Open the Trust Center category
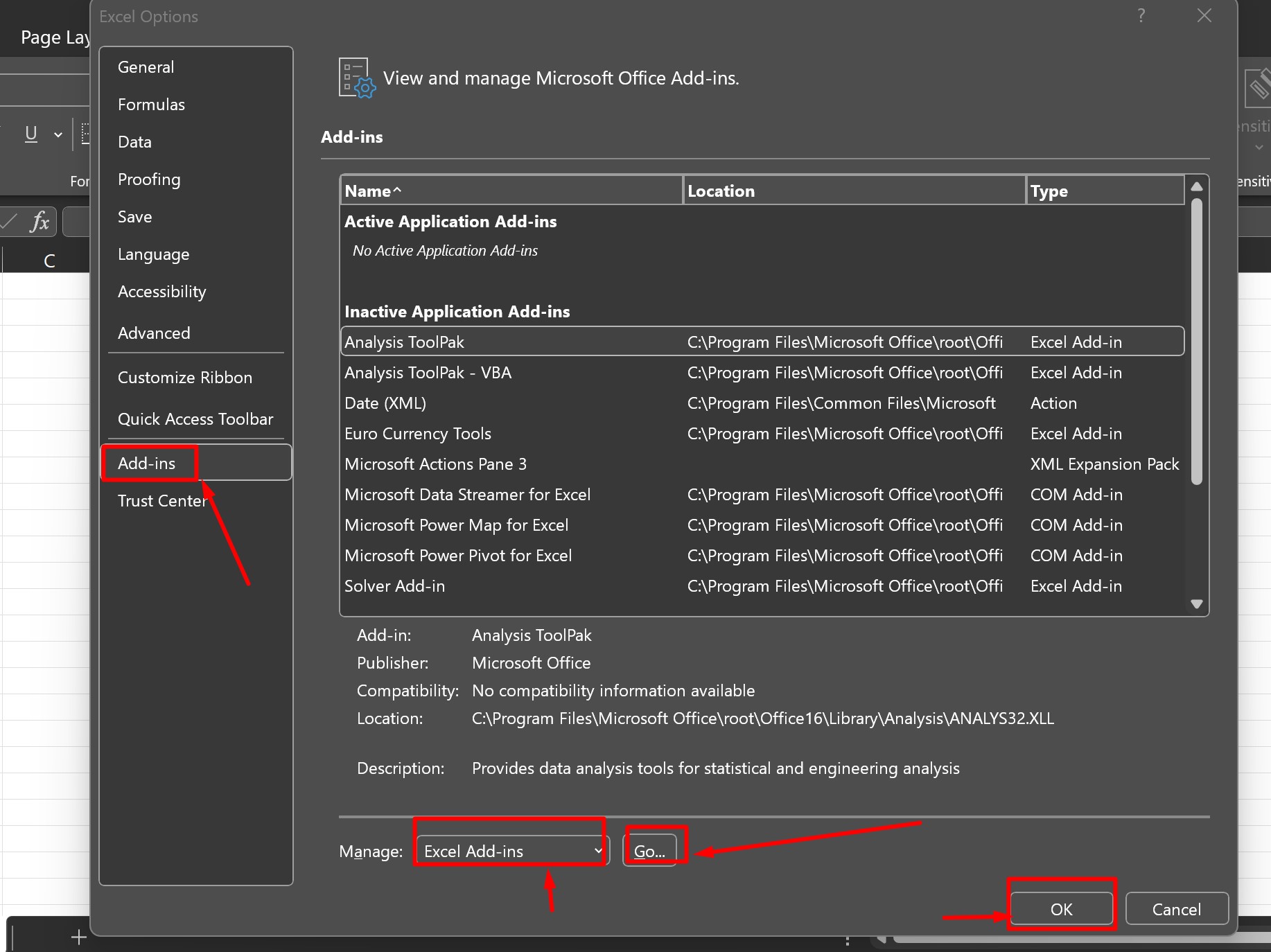1271x952 pixels. 162,501
